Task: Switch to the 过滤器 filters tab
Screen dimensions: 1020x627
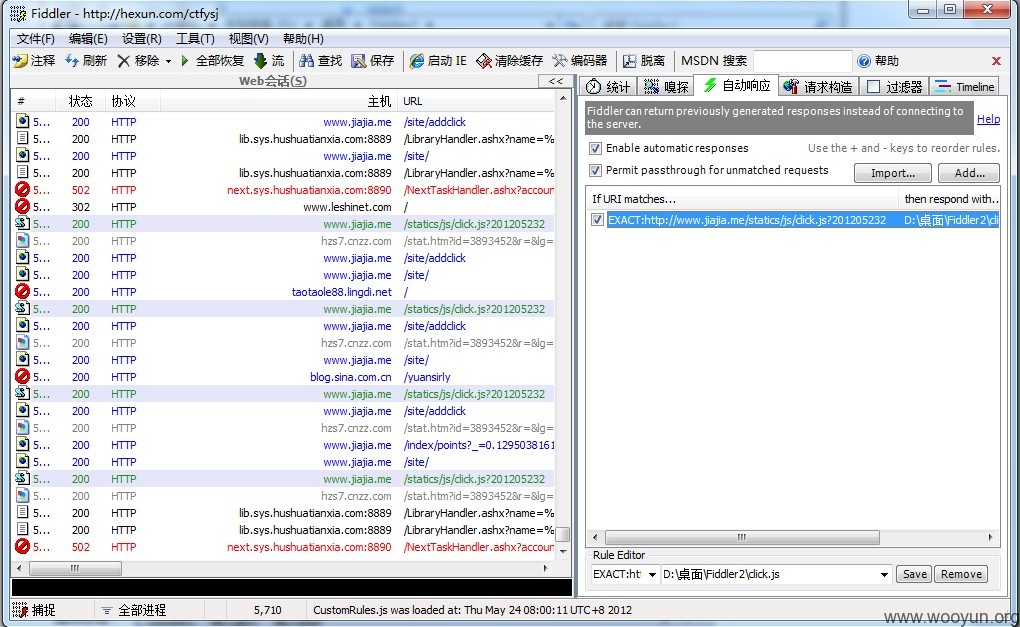Action: coord(894,87)
